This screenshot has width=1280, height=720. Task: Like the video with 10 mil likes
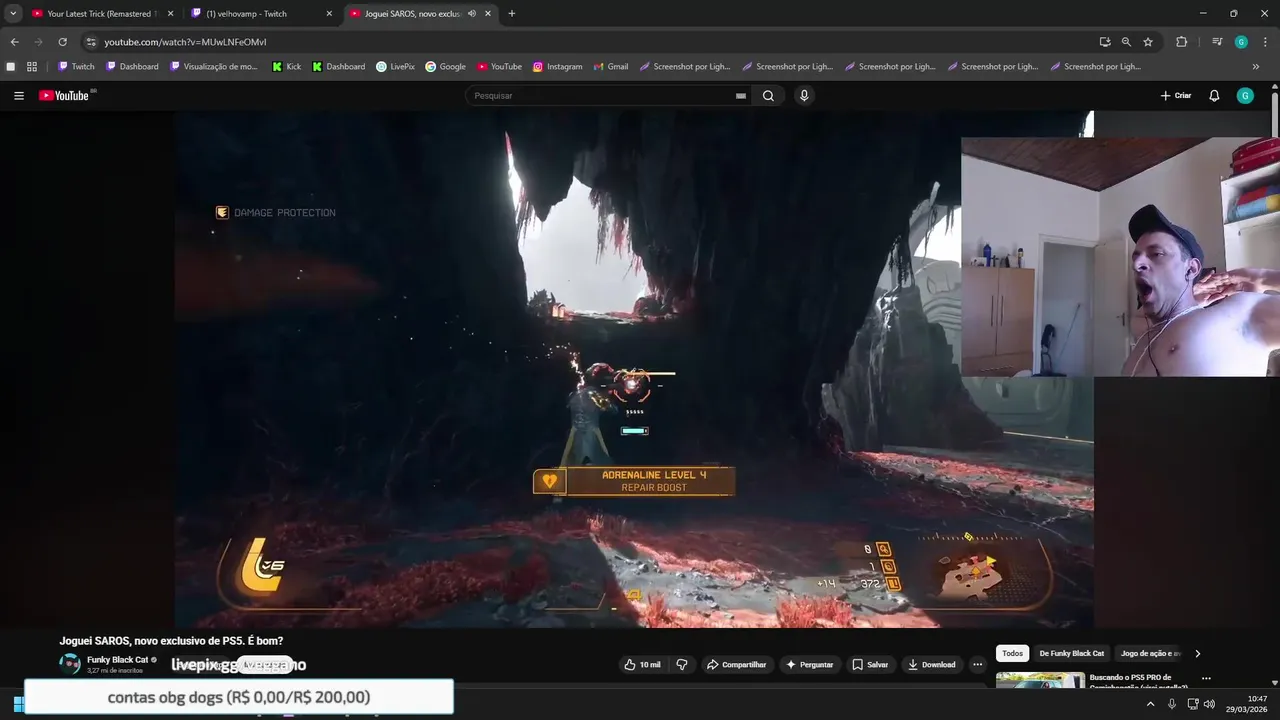[642, 665]
